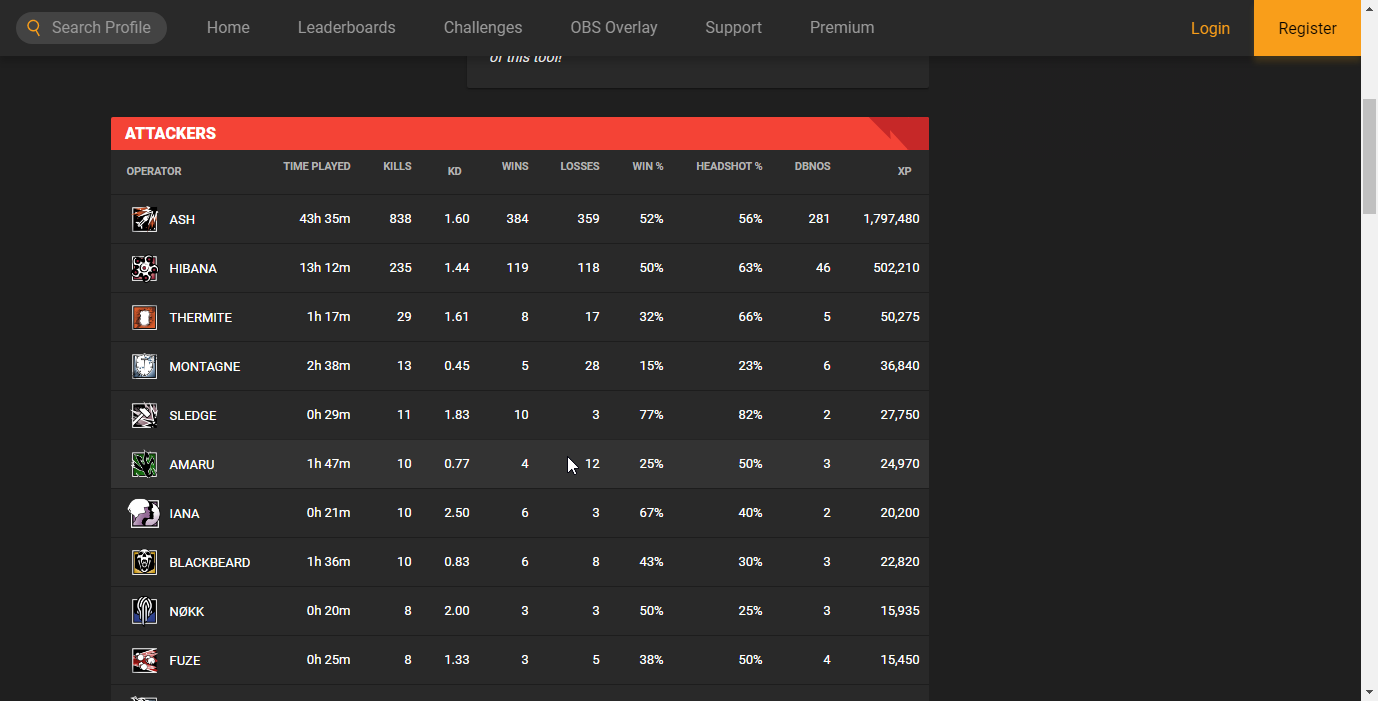Screen dimensions: 1378x701
Task: Click the Montagne shield operator icon
Action: pyautogui.click(x=144, y=366)
